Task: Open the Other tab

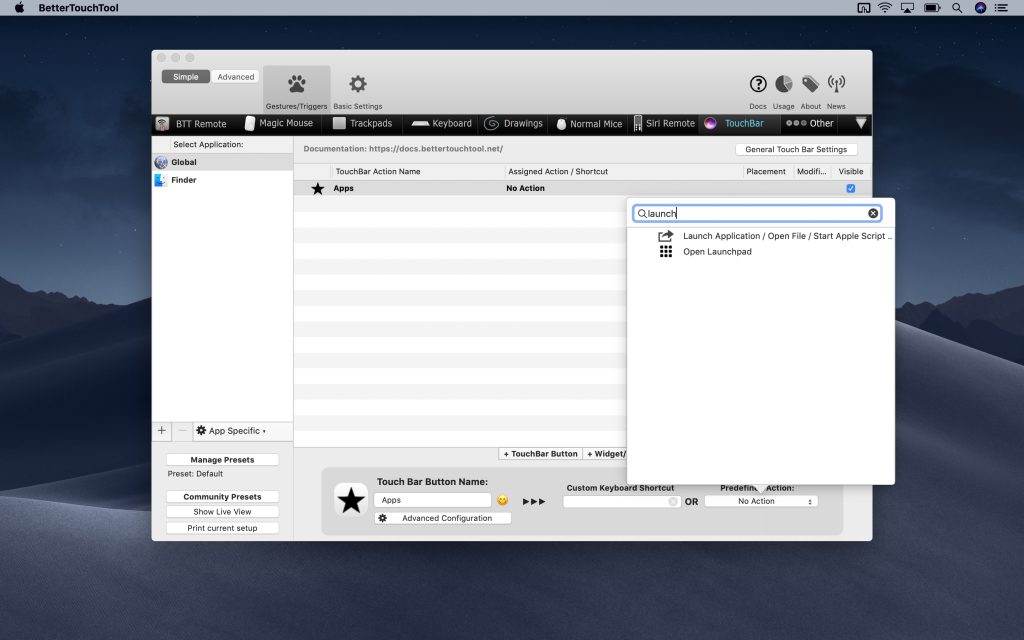Action: [810, 123]
